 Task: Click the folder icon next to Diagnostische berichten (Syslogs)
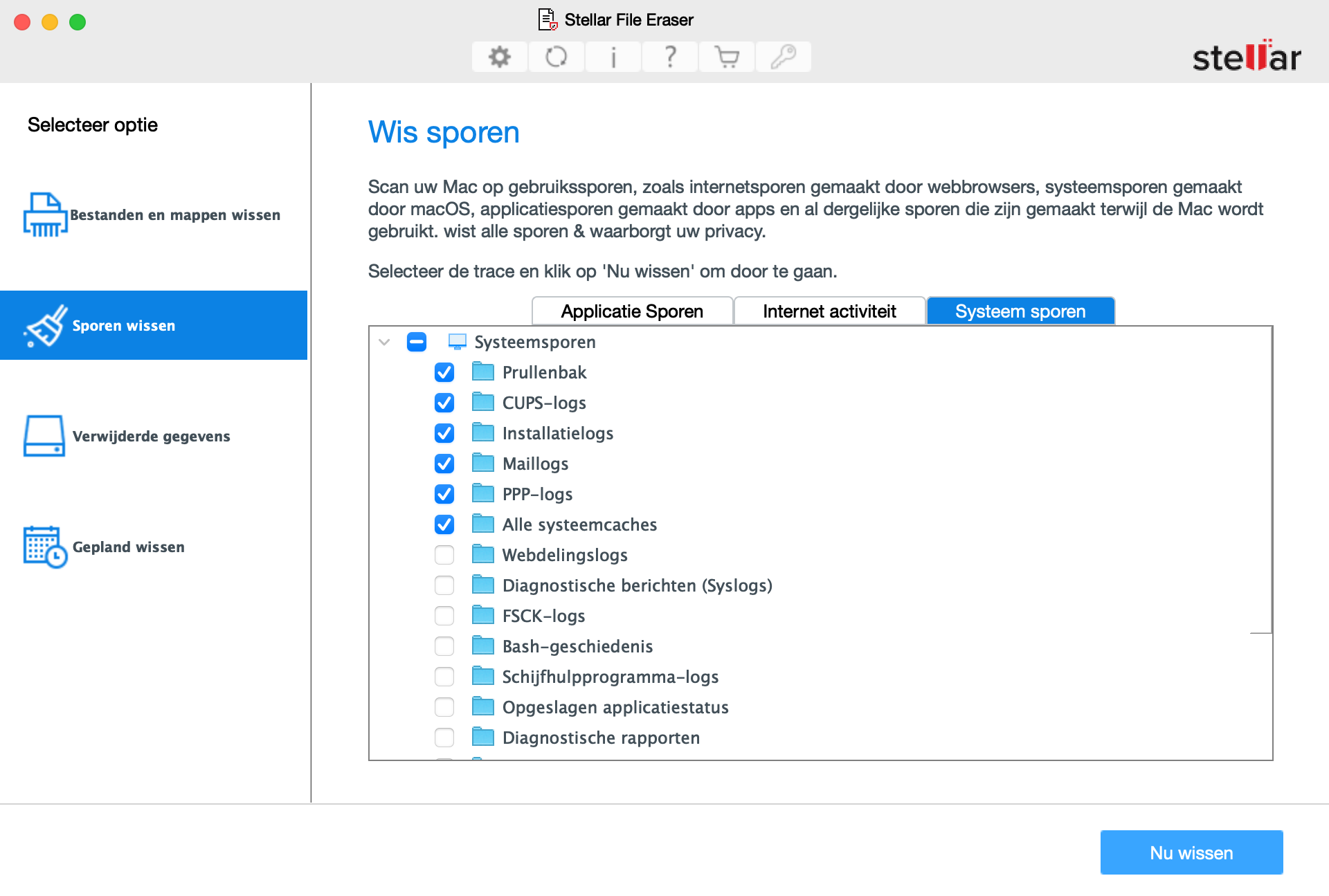tap(483, 585)
